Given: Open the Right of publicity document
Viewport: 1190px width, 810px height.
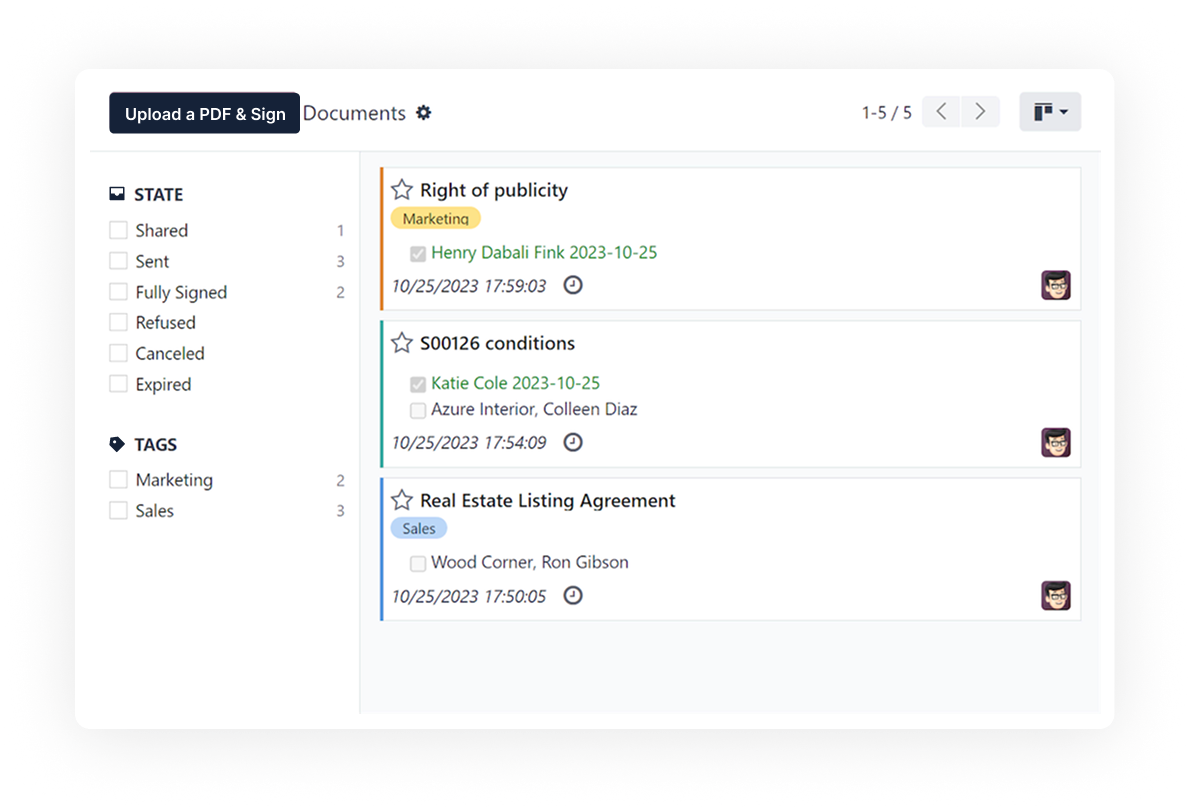Looking at the screenshot, I should coord(494,190).
